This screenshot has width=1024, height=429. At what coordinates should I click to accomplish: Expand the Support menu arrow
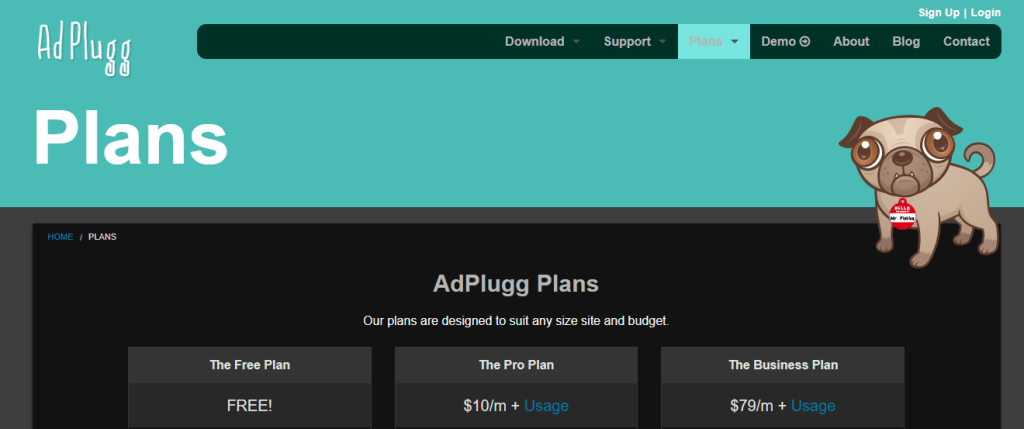coord(663,42)
